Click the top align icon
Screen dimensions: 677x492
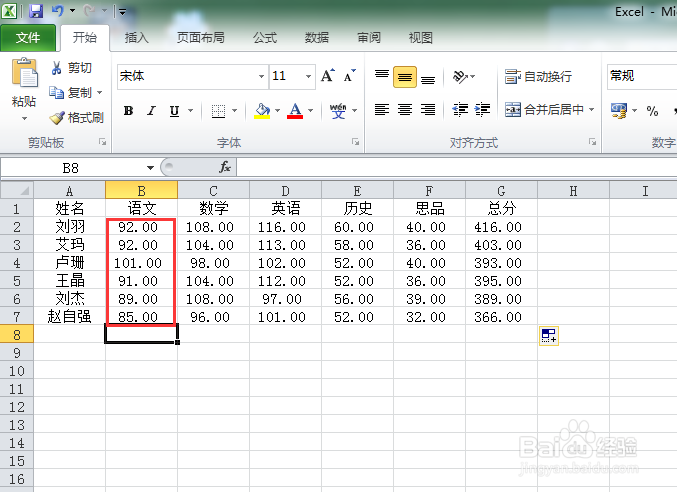[x=382, y=76]
